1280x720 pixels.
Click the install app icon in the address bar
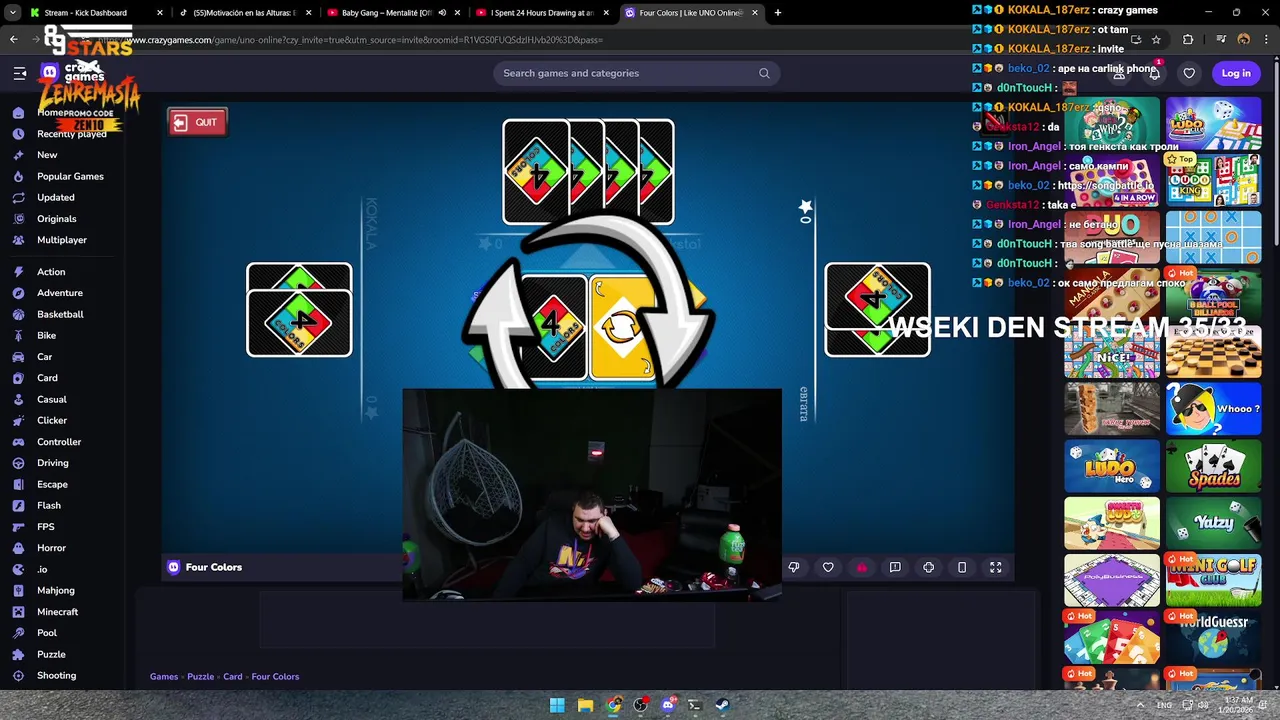click(x=1135, y=40)
